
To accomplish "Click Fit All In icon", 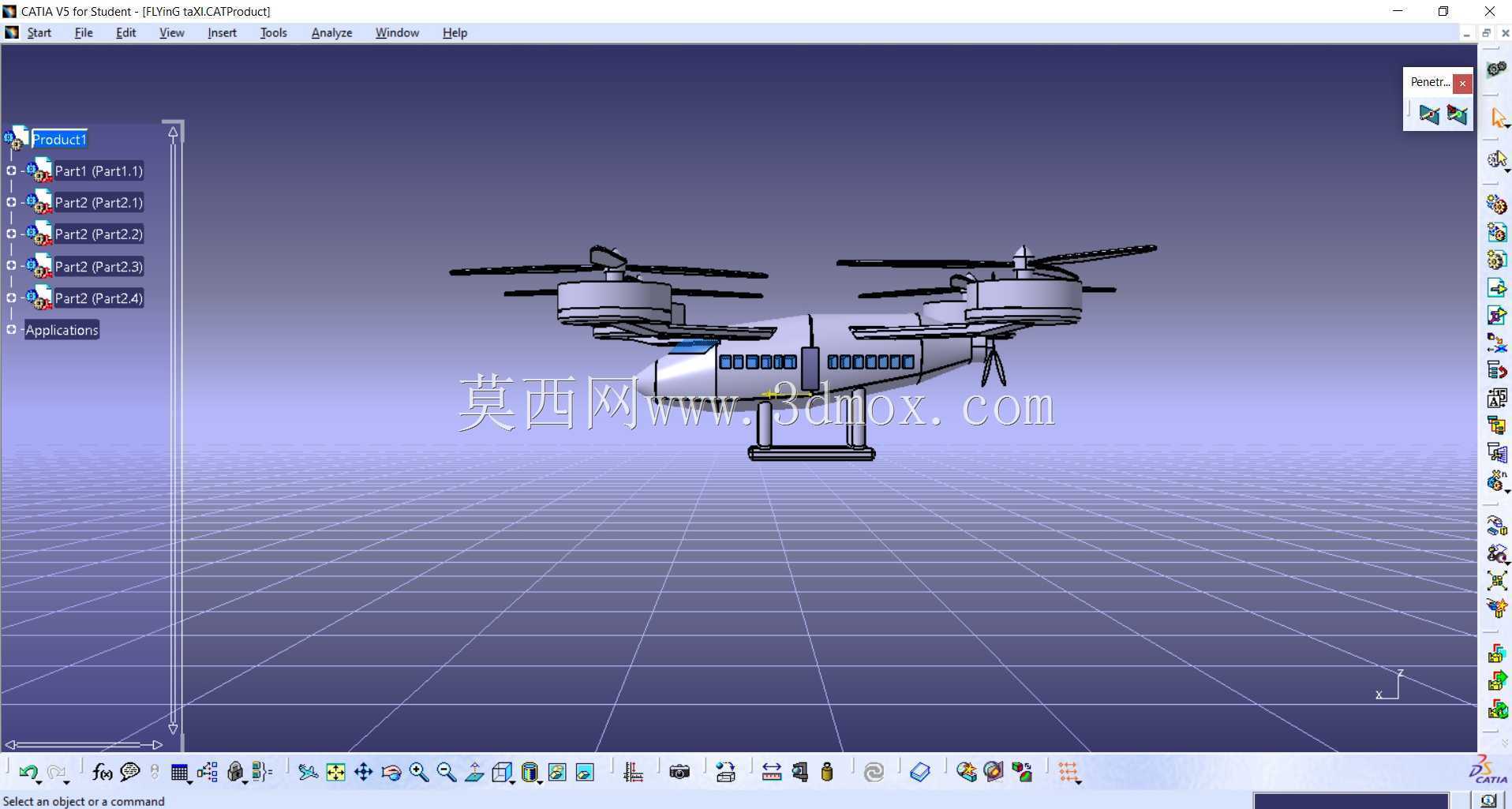I will 336,772.
